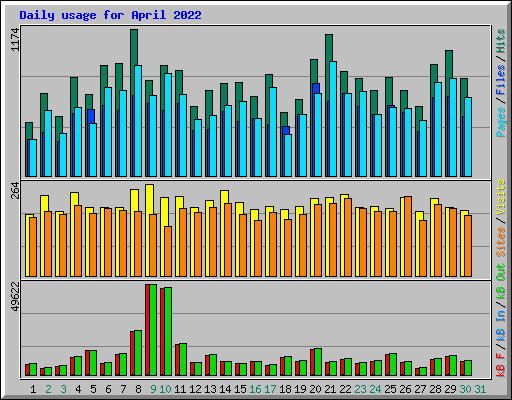This screenshot has width=512, height=400.
Task: Click day label 12 on the x-axis
Action: (x=195, y=389)
